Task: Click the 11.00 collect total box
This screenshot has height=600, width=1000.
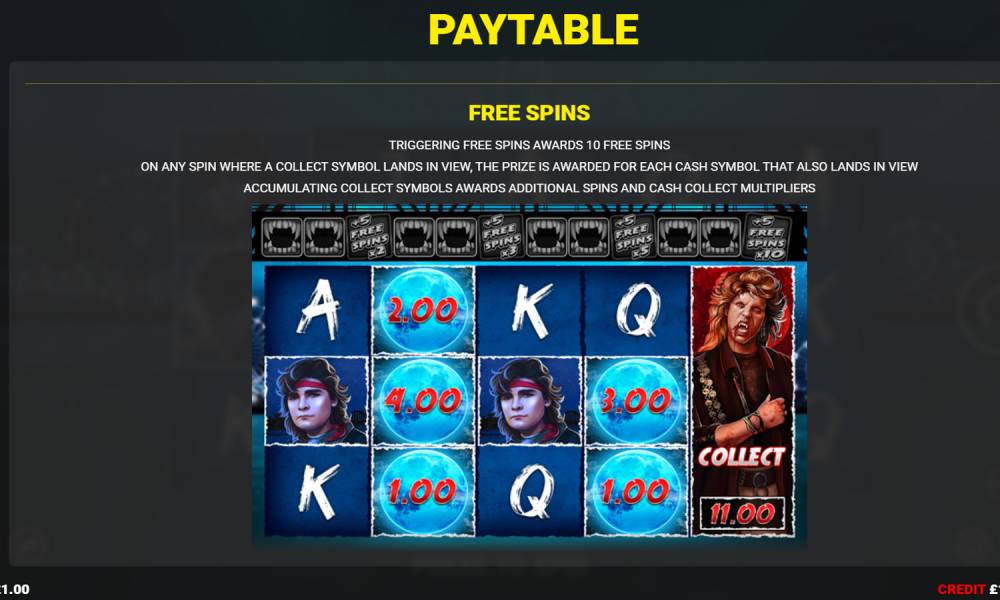Action: (742, 513)
